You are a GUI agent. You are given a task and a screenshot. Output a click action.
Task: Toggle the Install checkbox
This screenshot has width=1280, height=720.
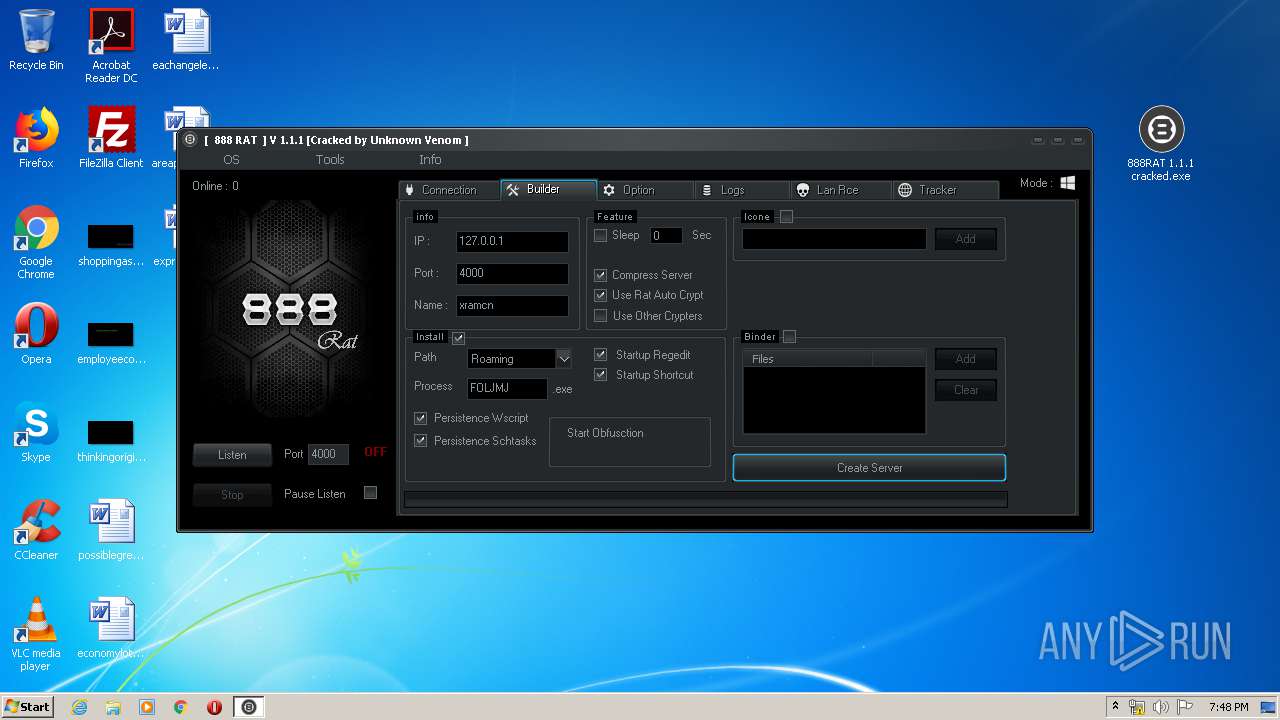pyautogui.click(x=458, y=338)
